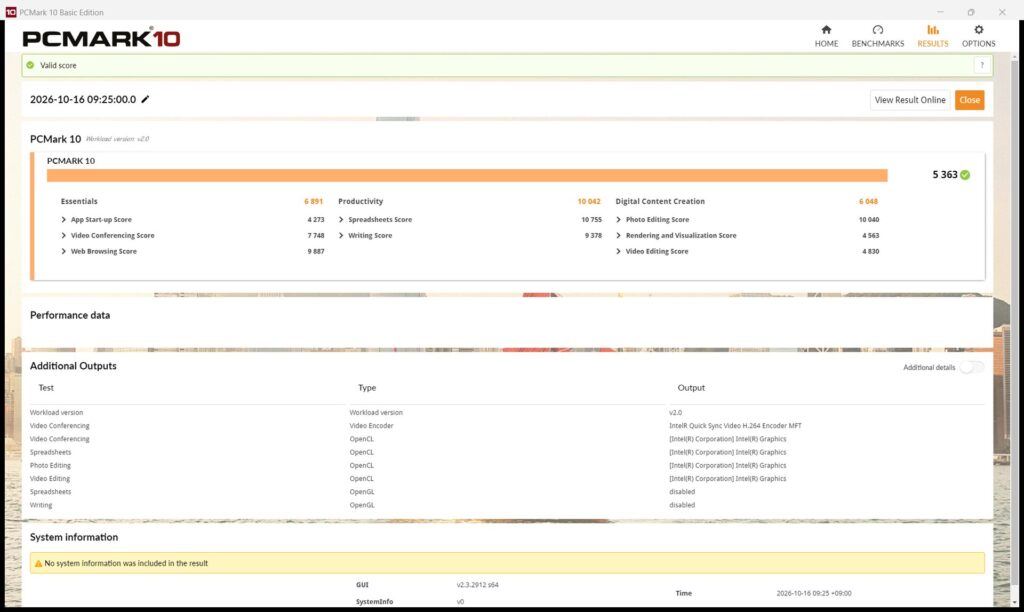Click the View Result Online button
This screenshot has width=1024, height=612.
[910, 100]
